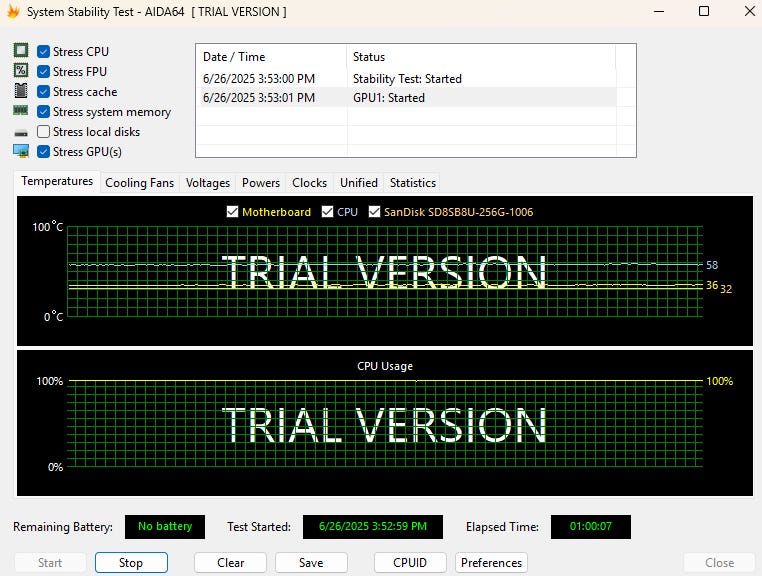Click the cache chip icon beside Stress cache

coord(20,91)
